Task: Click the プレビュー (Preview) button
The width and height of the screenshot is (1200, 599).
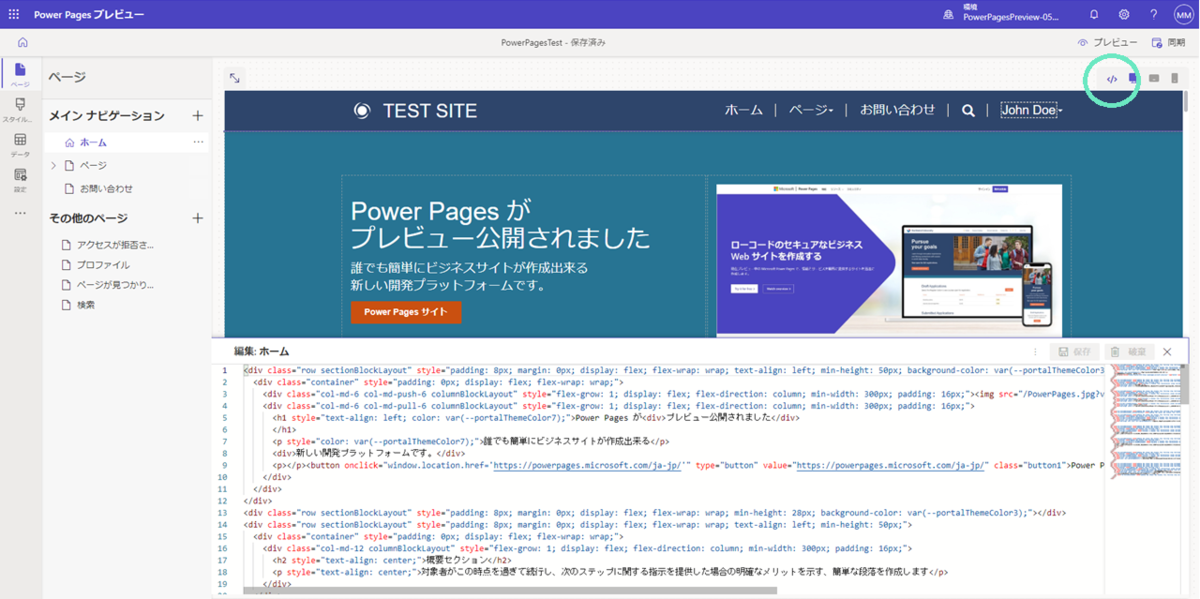Action: 1107,43
